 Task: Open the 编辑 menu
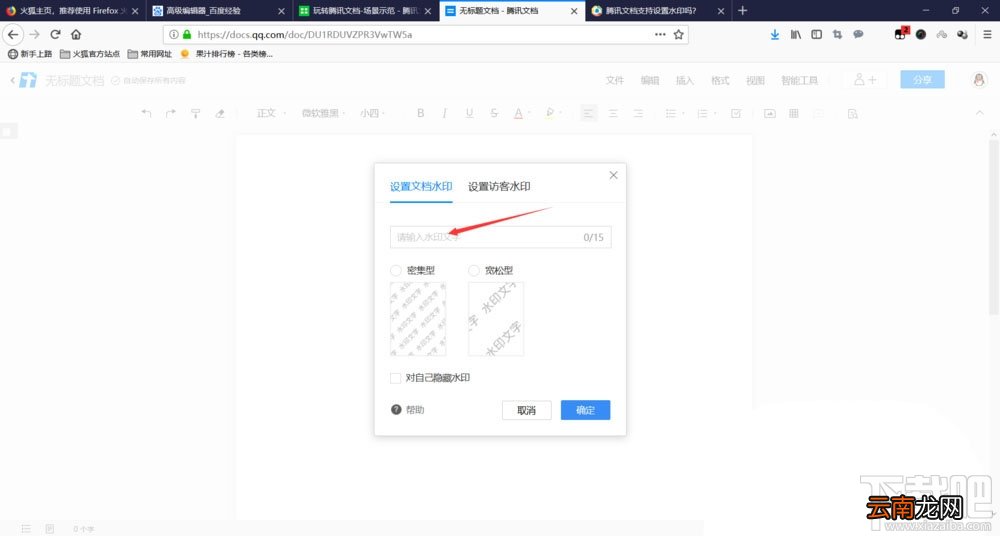point(649,80)
